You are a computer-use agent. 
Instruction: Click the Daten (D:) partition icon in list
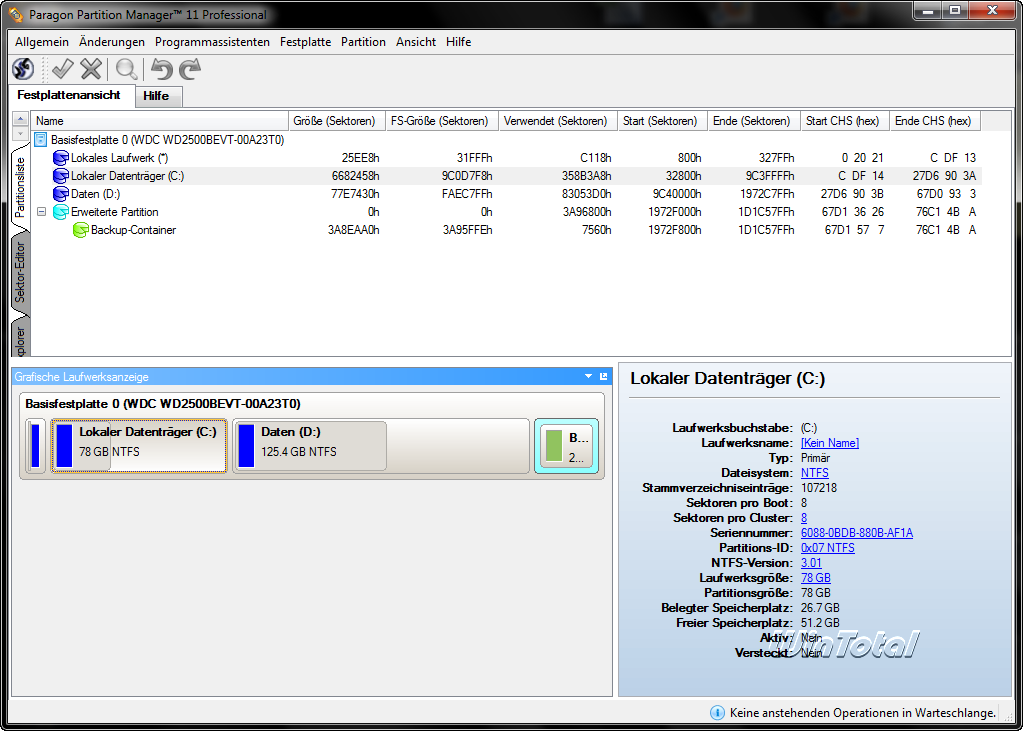pos(61,194)
